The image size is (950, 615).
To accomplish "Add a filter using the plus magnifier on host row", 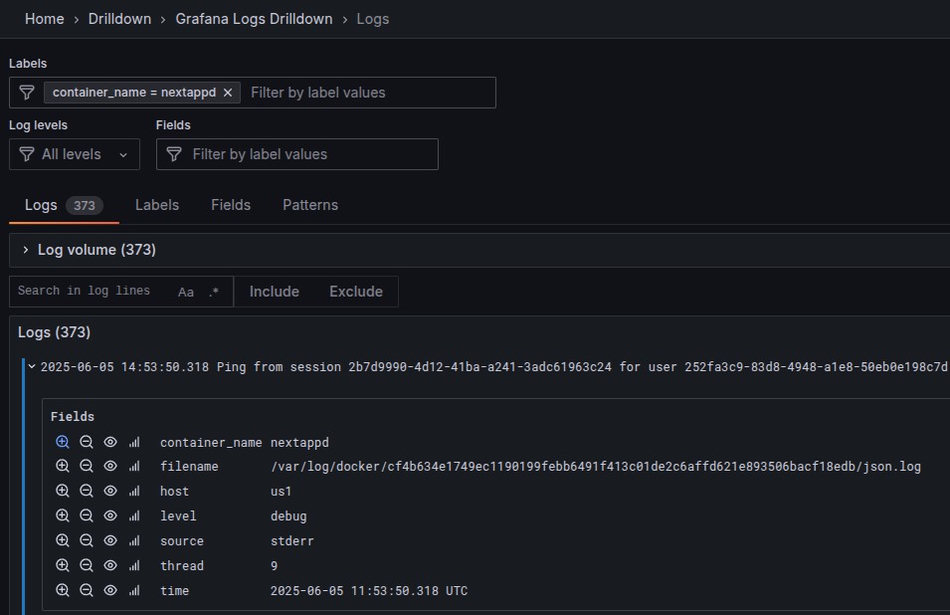I will point(62,491).
